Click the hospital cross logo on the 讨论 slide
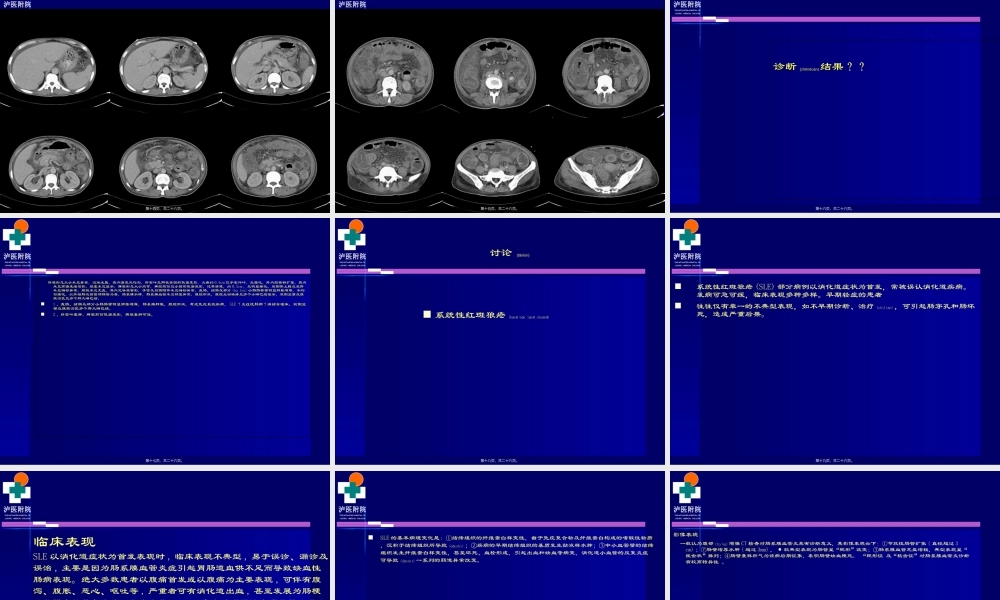1000x600 pixels. (352, 238)
